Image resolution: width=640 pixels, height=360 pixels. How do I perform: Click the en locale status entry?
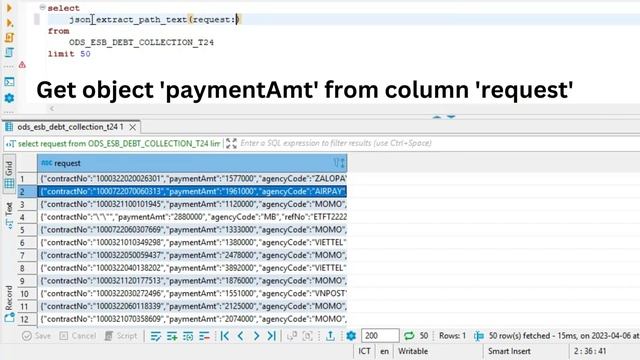(384, 351)
